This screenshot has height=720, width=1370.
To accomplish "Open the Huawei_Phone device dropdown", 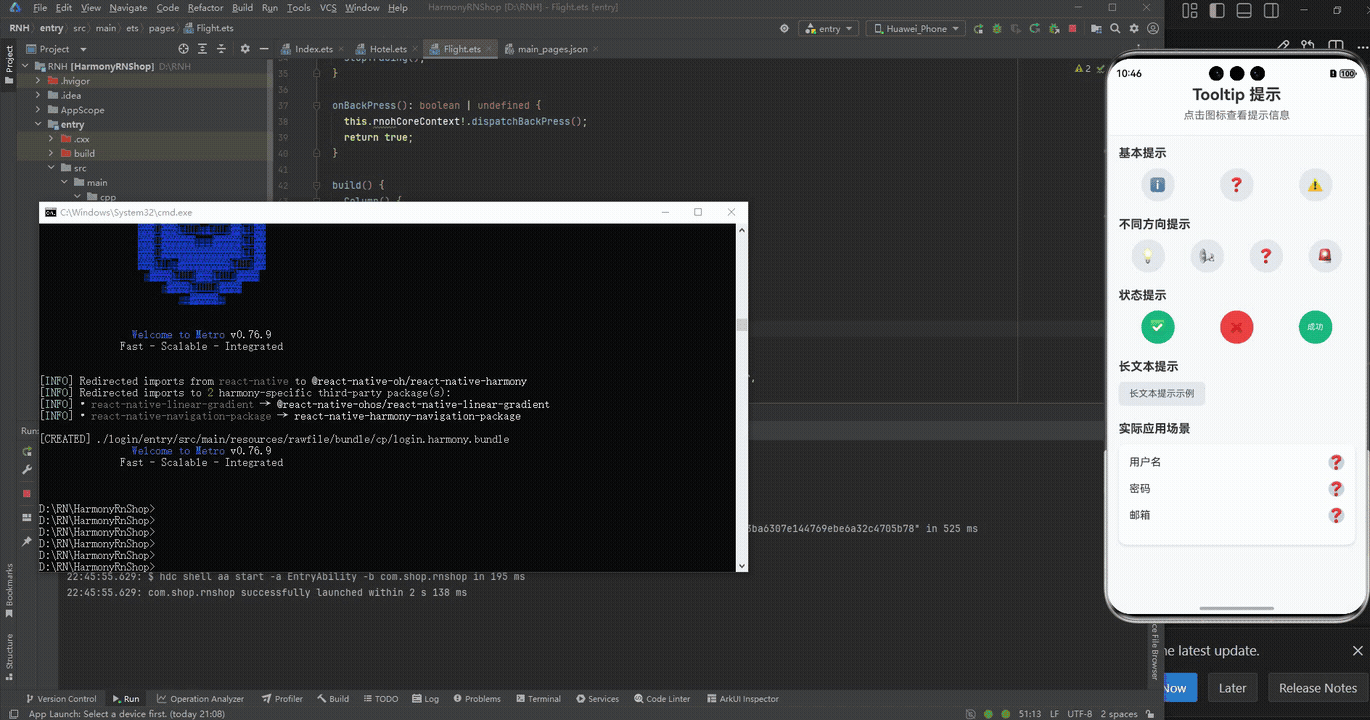I will point(915,29).
